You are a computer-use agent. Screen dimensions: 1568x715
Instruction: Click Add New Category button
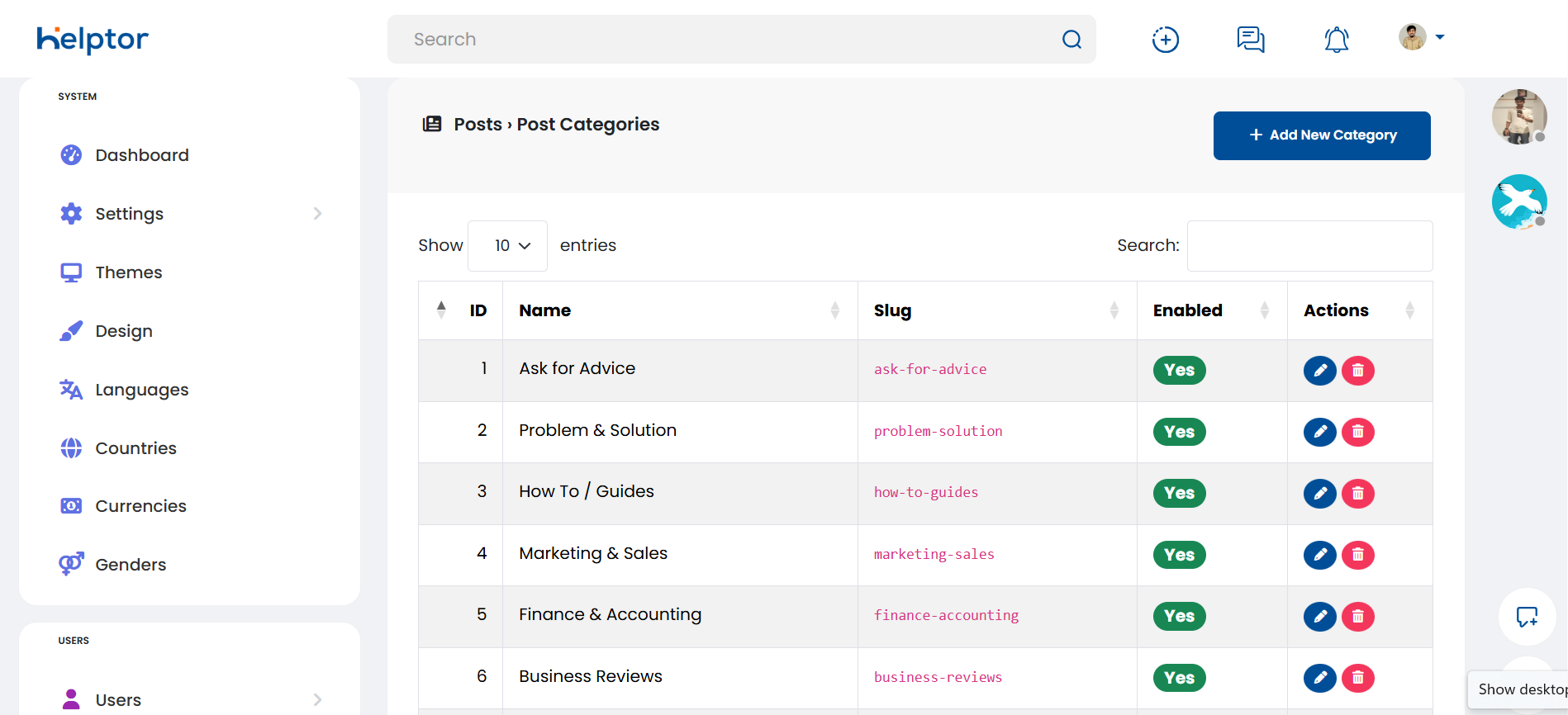tap(1322, 135)
